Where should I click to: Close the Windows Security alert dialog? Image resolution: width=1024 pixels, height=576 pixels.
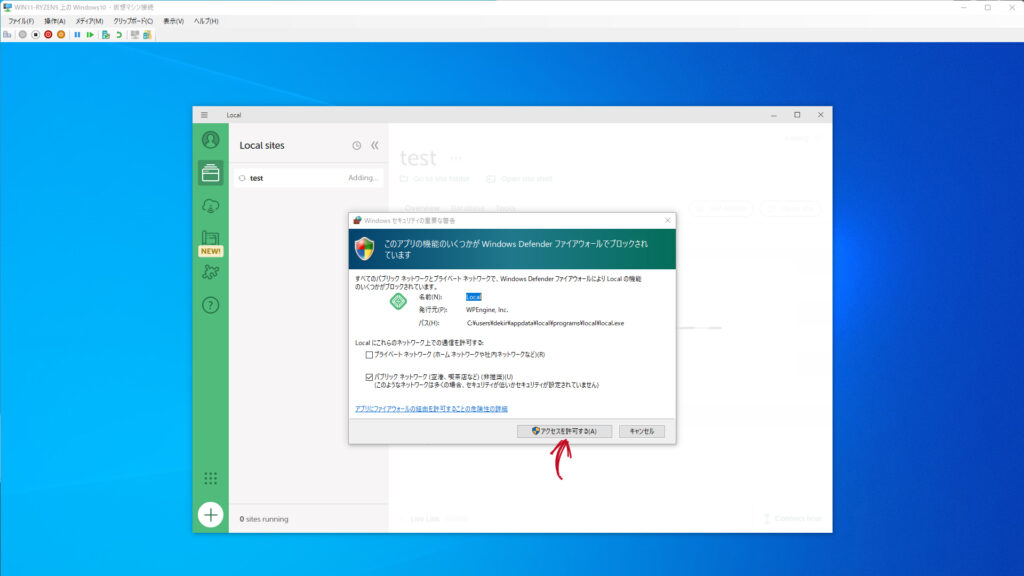pyautogui.click(x=667, y=220)
